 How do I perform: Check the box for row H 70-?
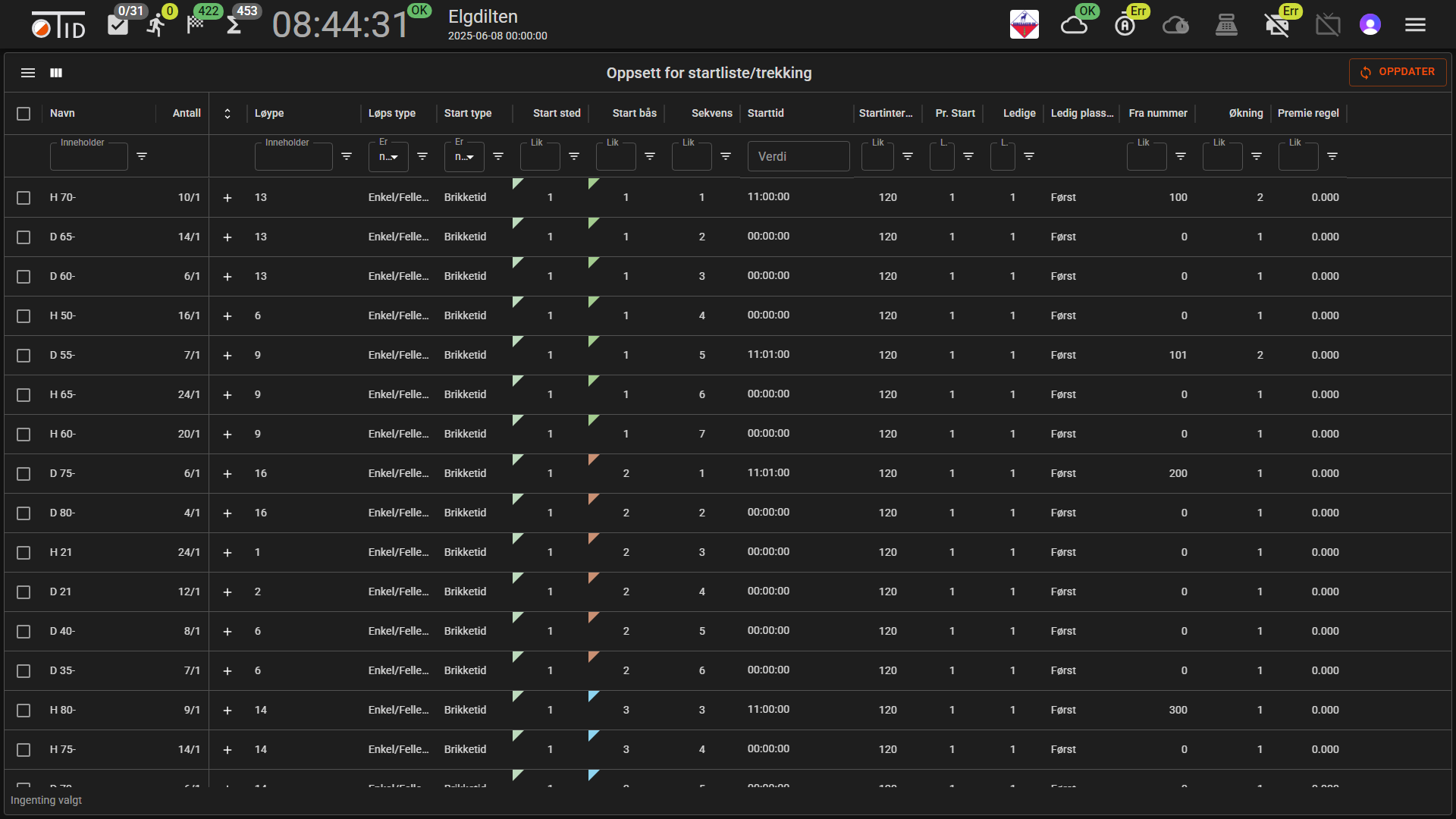pos(24,198)
